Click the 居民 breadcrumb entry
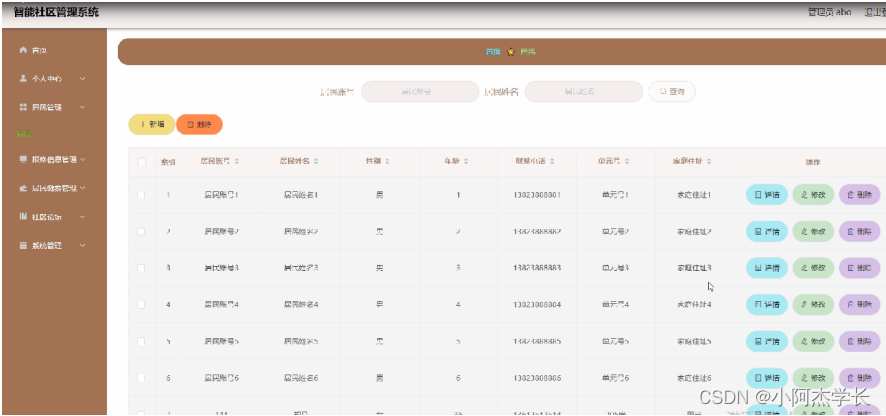 coord(528,51)
